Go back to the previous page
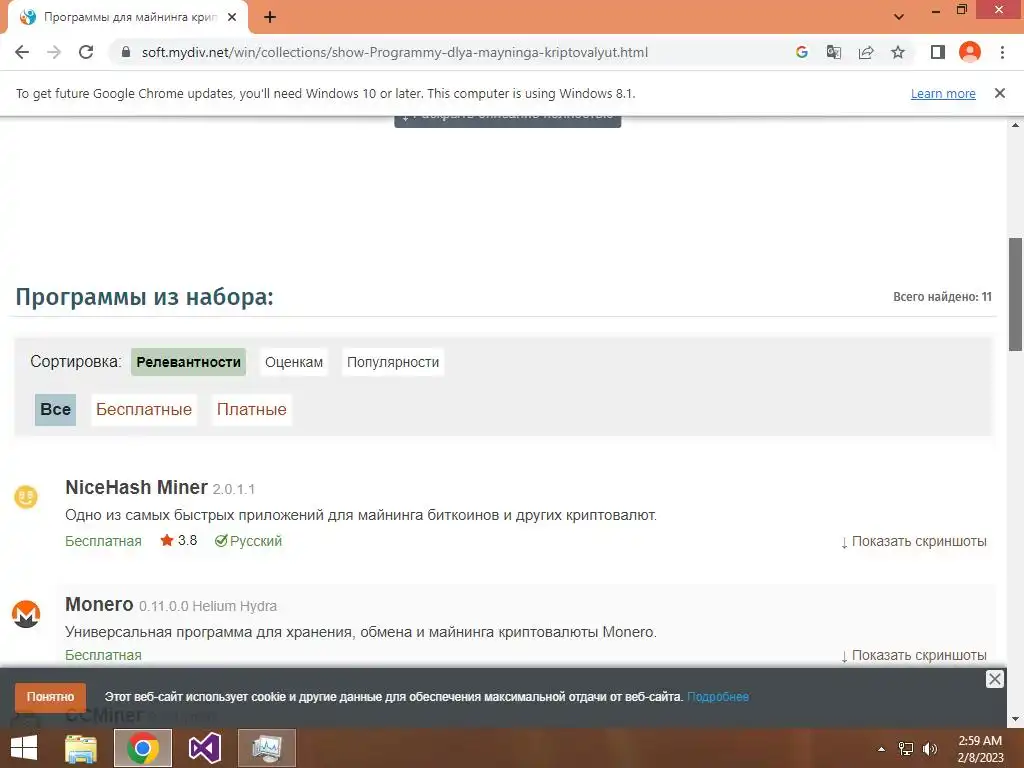 point(22,52)
